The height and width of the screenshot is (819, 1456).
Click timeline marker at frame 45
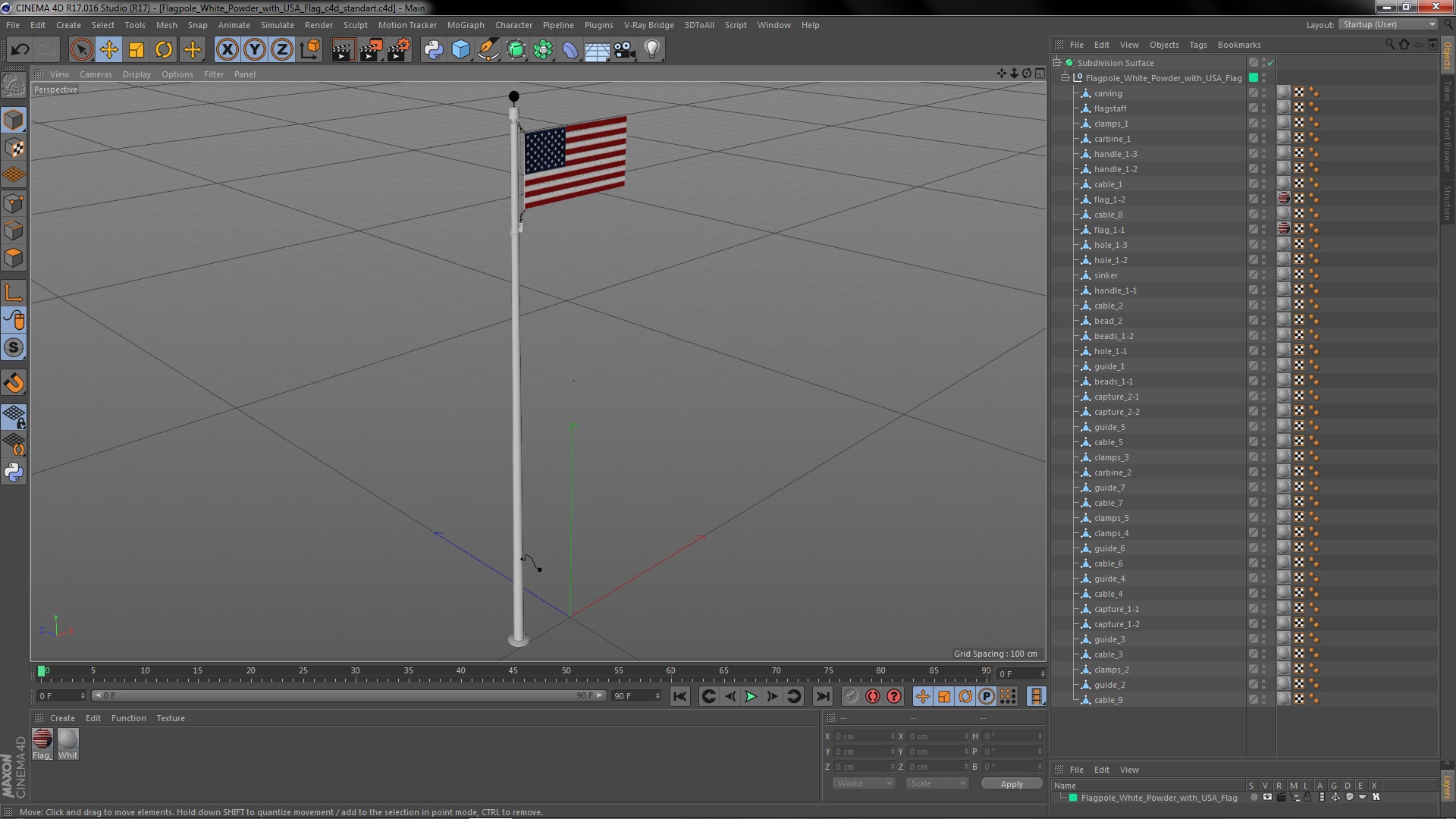click(513, 672)
